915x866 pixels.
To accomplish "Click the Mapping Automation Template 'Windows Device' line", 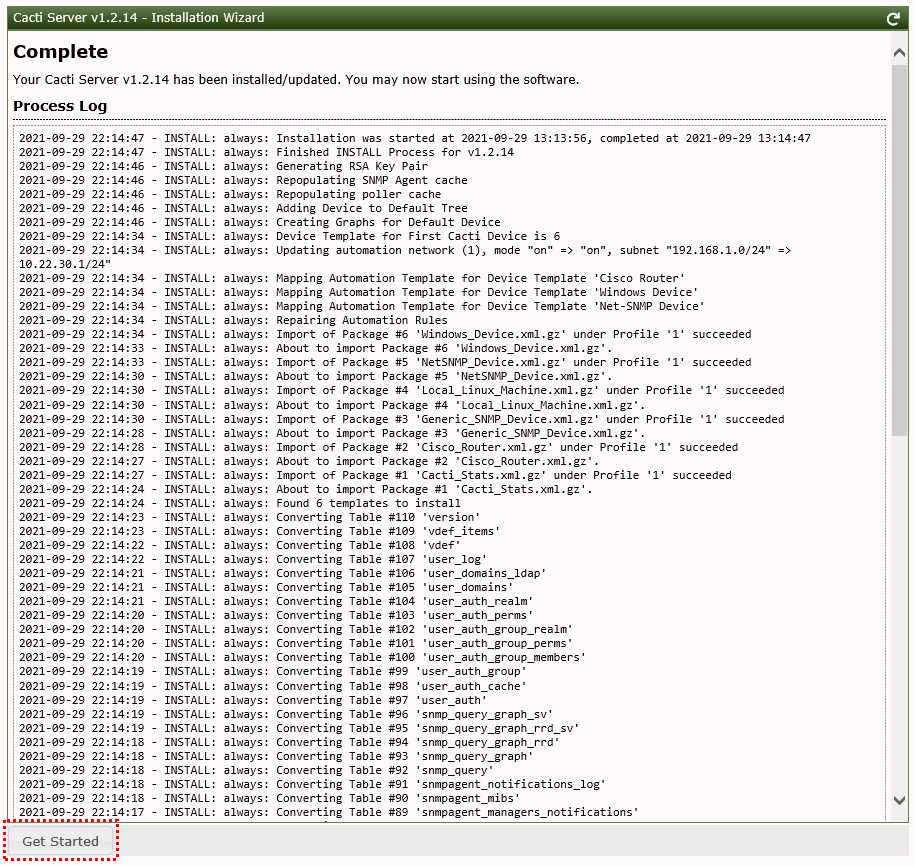I will tap(358, 292).
